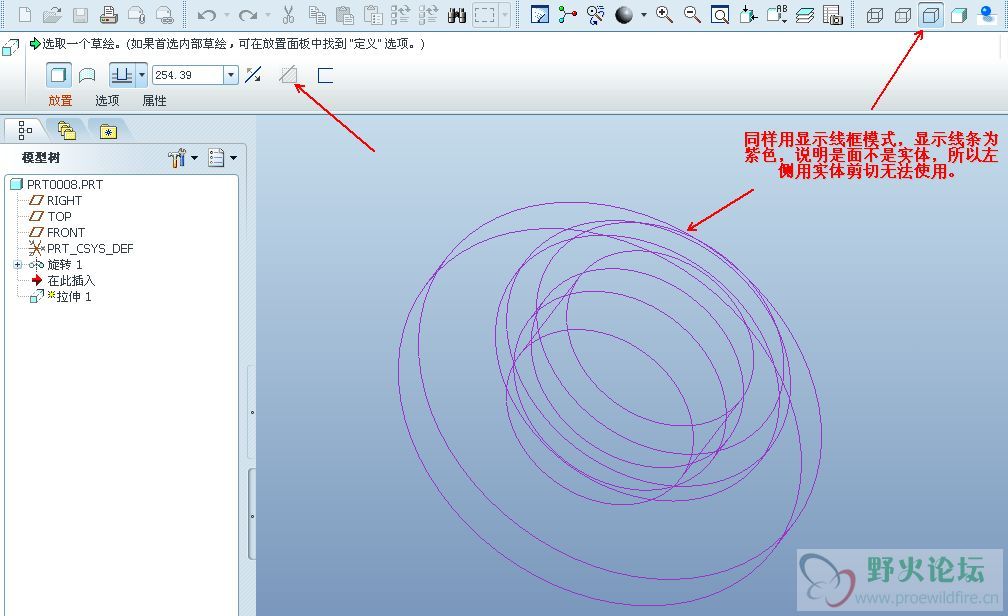
Task: Flip the extrude depth direction
Action: tap(253, 75)
